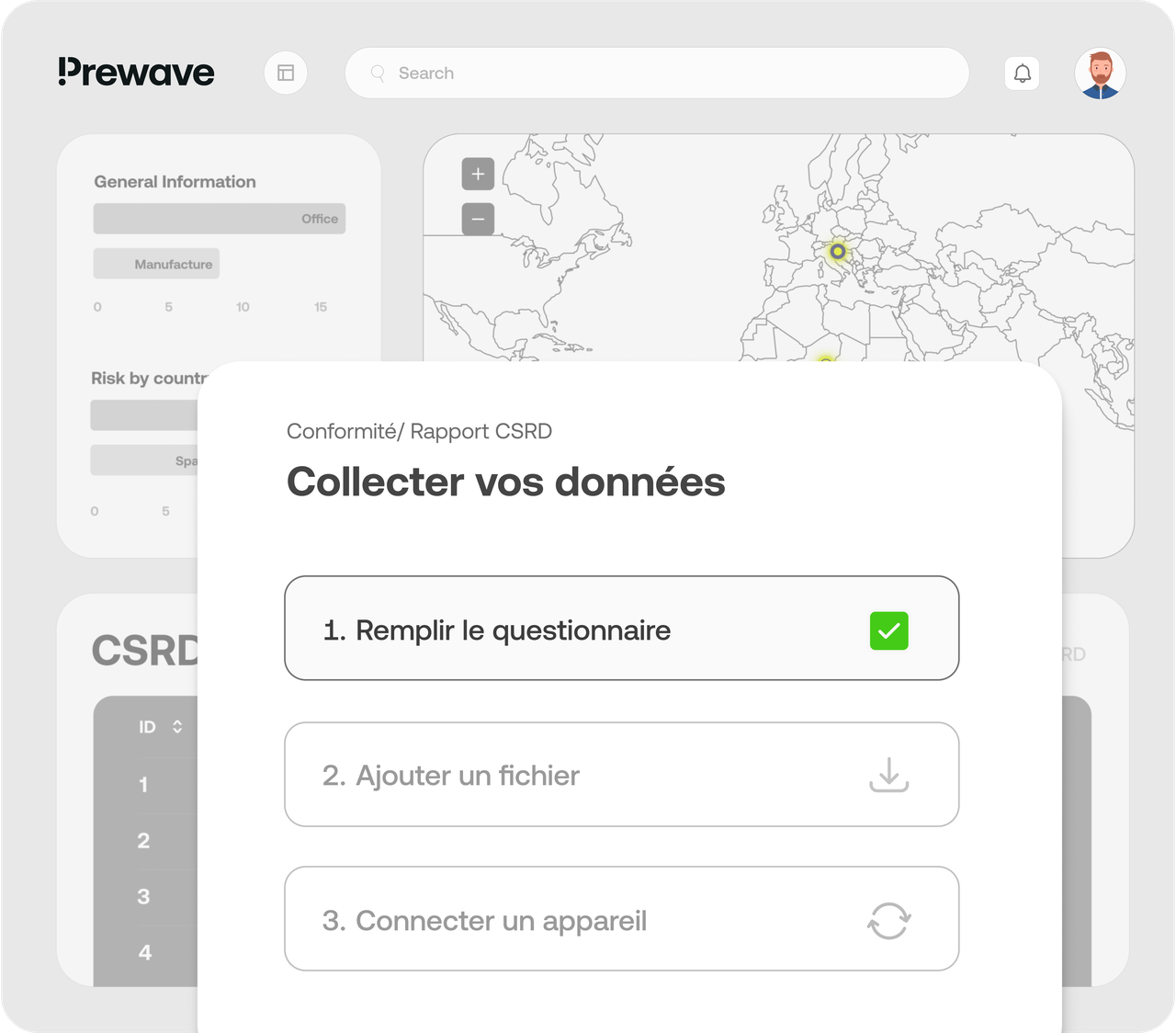This screenshot has height=1033, width=1176.
Task: Toggle the green questionnaire checkbox
Action: 889,630
